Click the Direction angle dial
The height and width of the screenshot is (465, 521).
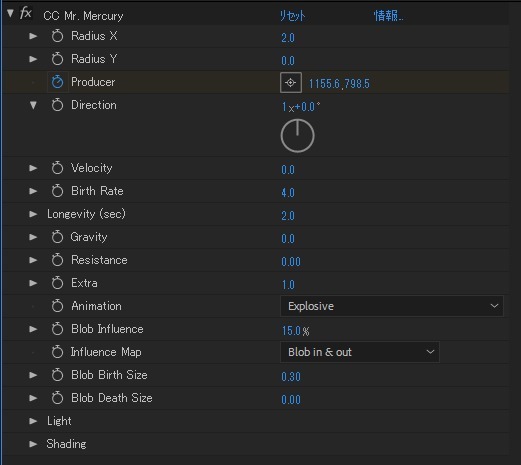(297, 136)
